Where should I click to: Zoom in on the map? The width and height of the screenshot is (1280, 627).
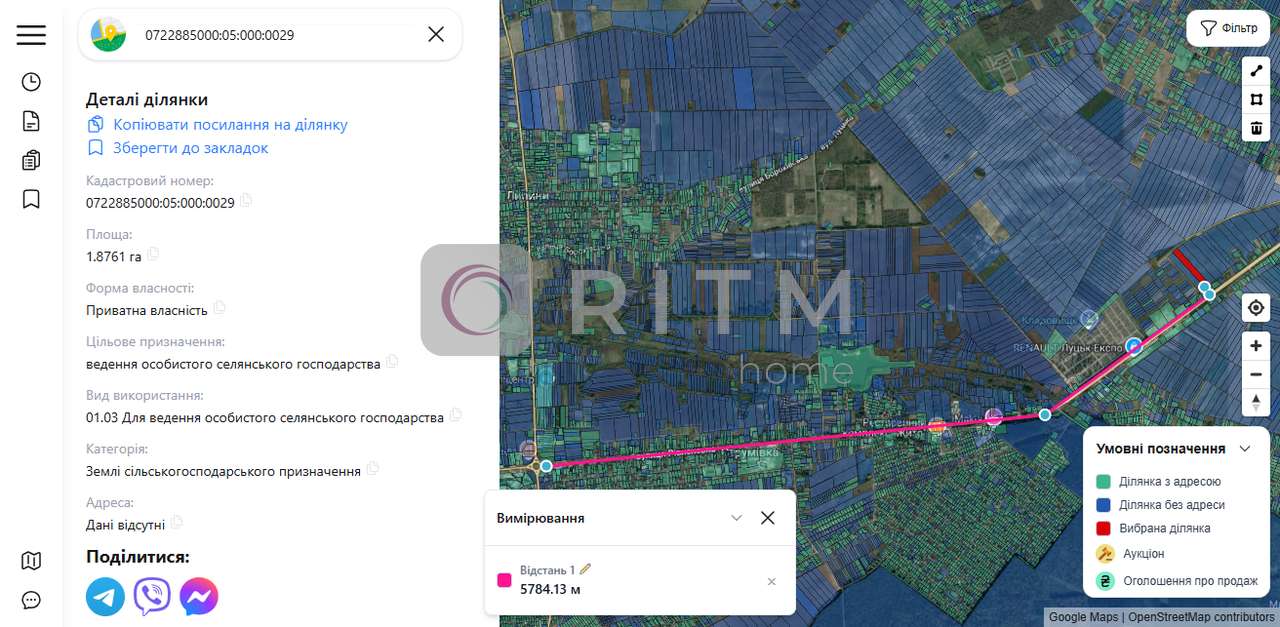(x=1256, y=346)
